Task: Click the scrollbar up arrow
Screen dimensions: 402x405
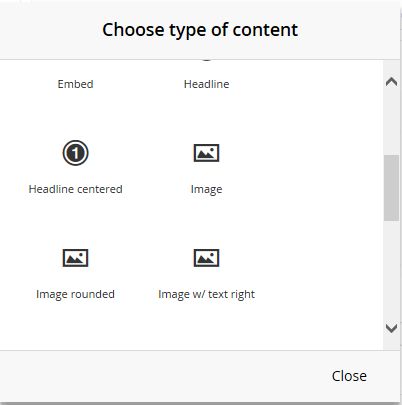Action: (391, 82)
